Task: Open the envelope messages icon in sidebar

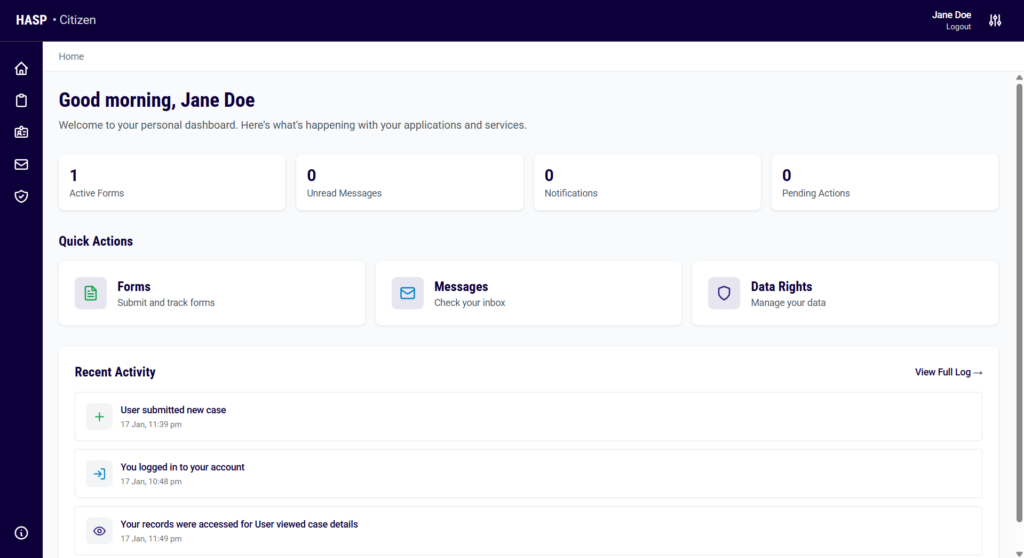Action: [x=21, y=165]
